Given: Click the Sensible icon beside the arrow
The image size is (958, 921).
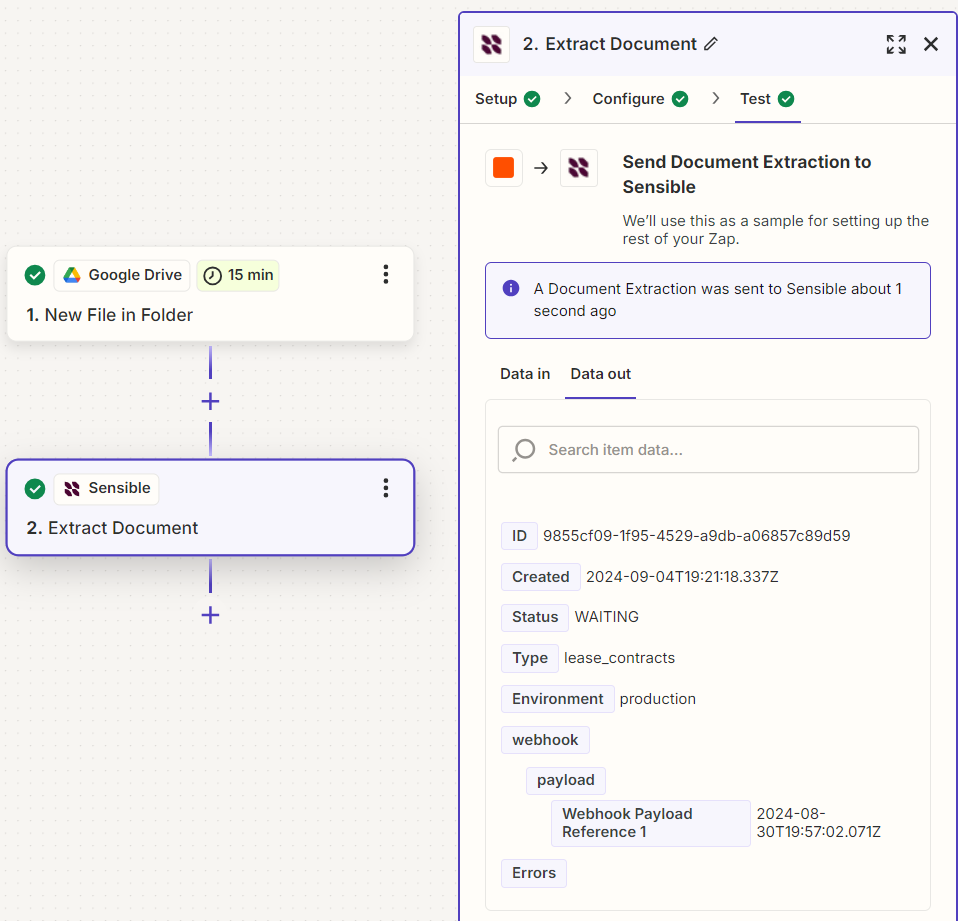Looking at the screenshot, I should 579,167.
